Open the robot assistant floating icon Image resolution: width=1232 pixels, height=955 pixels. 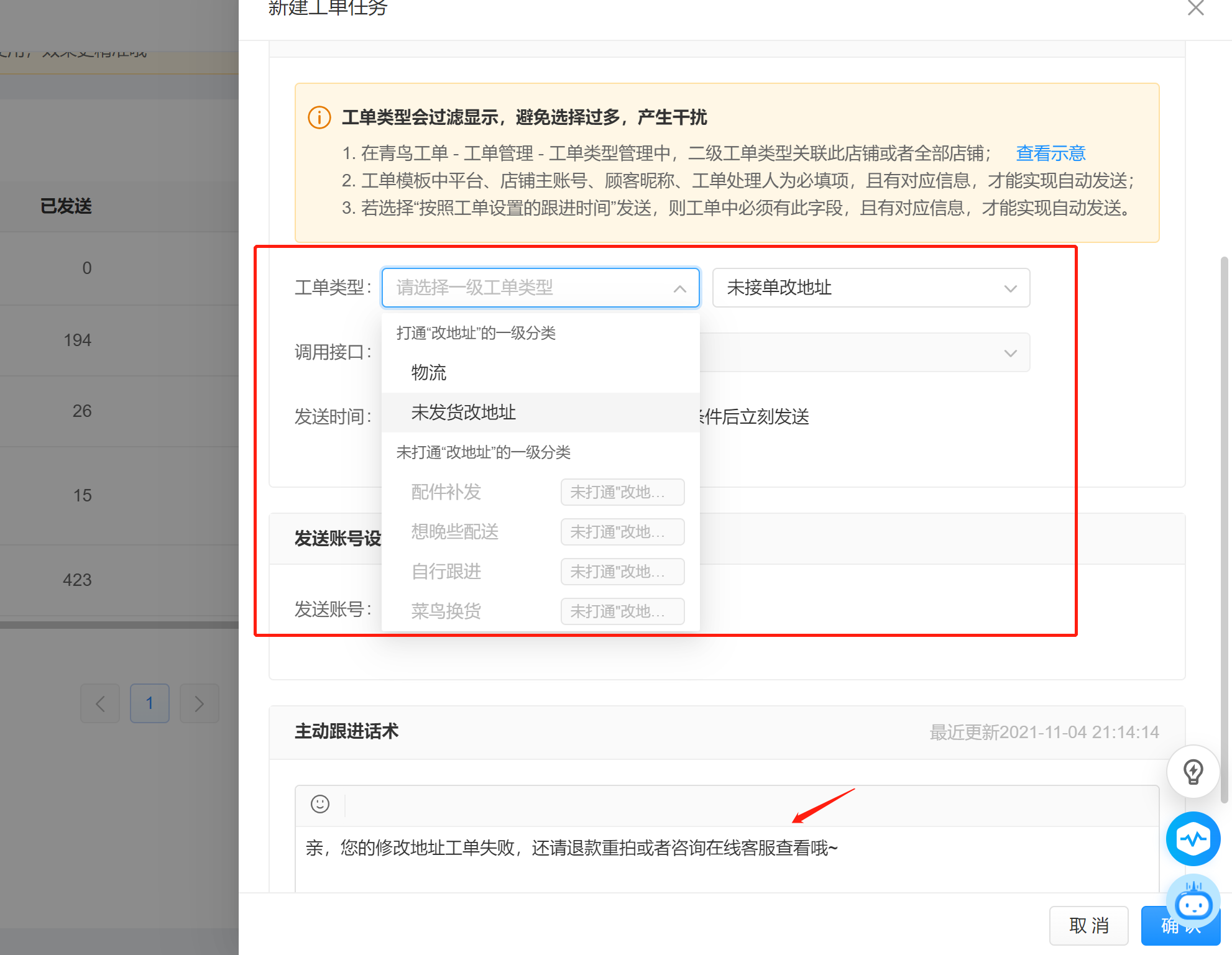click(x=1193, y=901)
